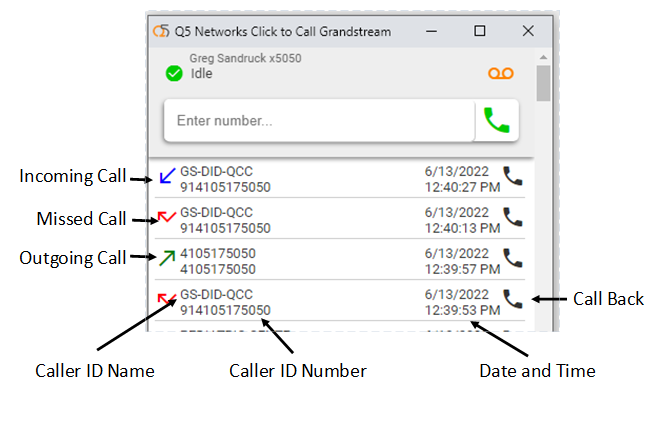Click the Q5 Networks app icon in title bar

(160, 31)
